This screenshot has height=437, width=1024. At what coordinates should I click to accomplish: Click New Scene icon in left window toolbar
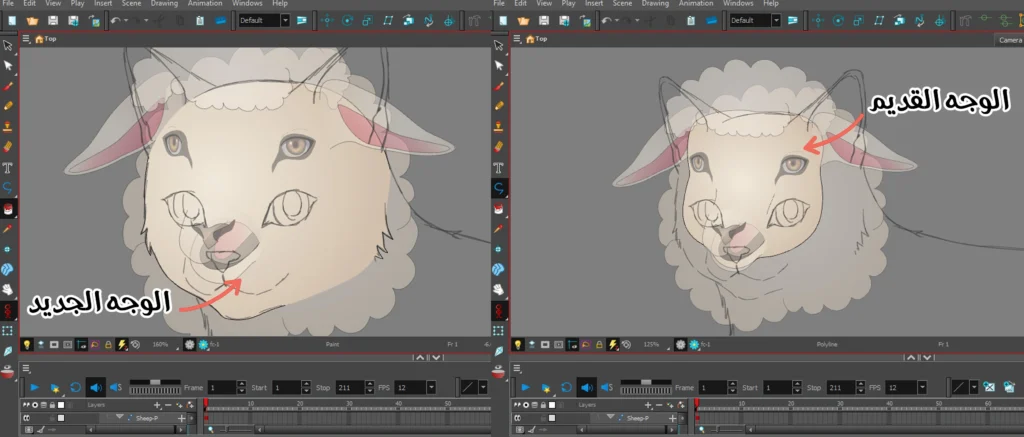12,21
